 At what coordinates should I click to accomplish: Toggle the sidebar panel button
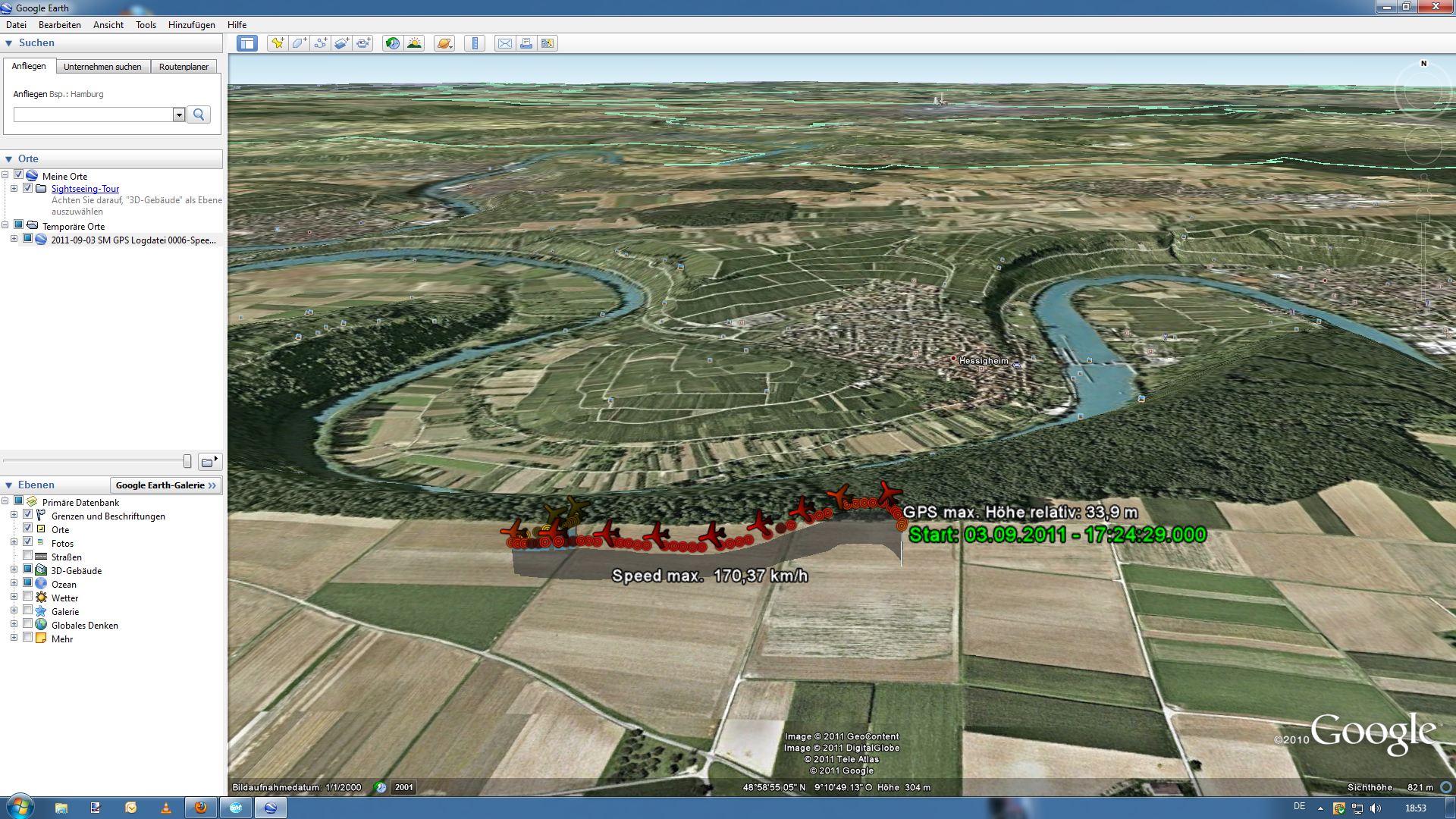point(247,43)
